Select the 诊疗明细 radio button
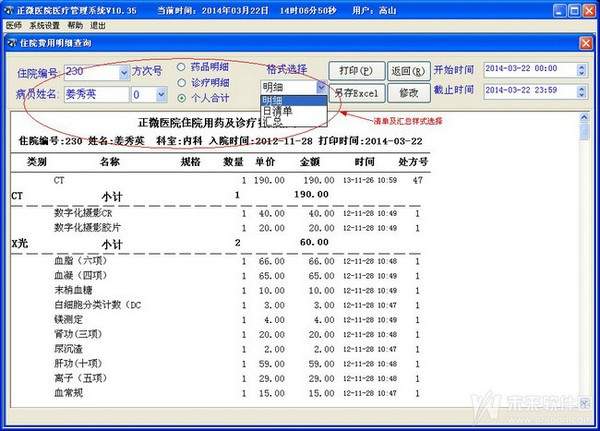 tap(181, 82)
